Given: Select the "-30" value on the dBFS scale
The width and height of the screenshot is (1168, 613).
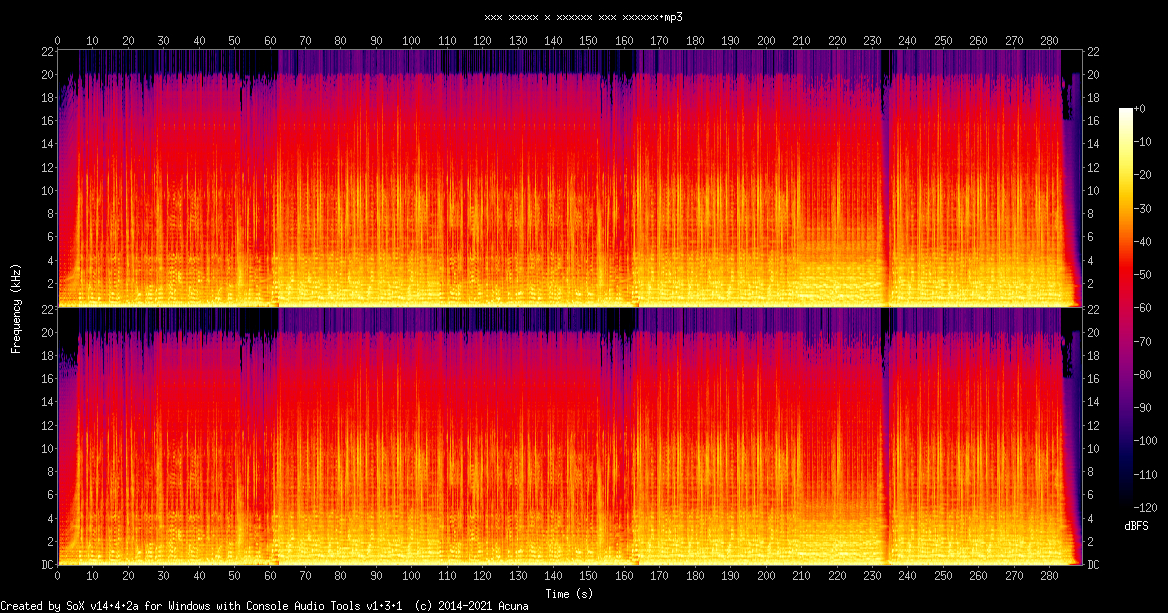Looking at the screenshot, I should pyautogui.click(x=1143, y=209).
